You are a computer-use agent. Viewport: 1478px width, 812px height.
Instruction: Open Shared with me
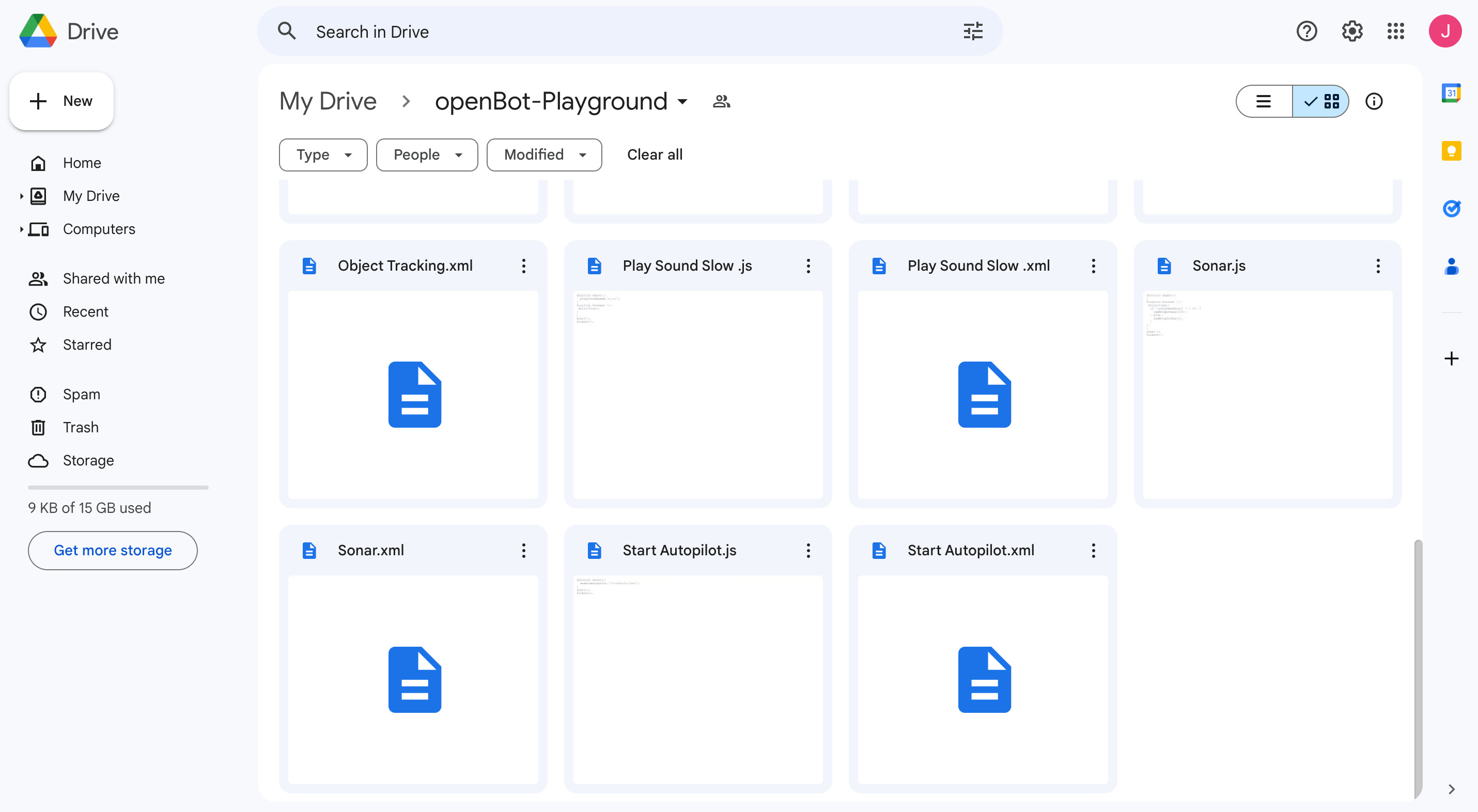[114, 279]
